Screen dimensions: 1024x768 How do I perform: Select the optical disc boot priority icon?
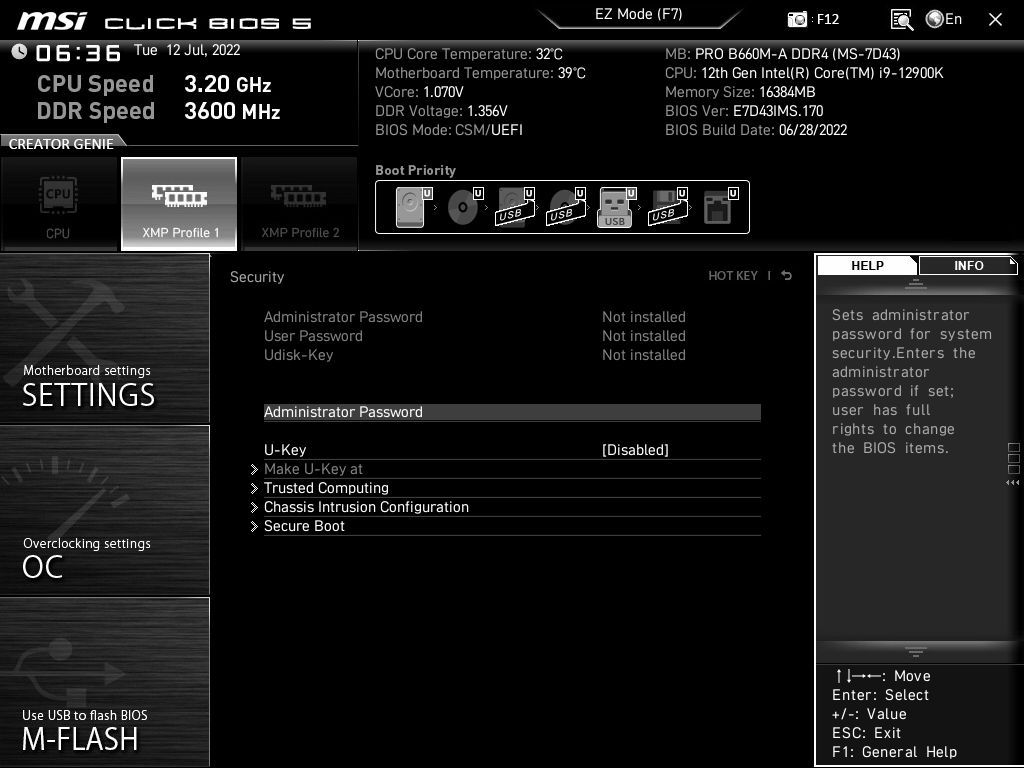(465, 207)
